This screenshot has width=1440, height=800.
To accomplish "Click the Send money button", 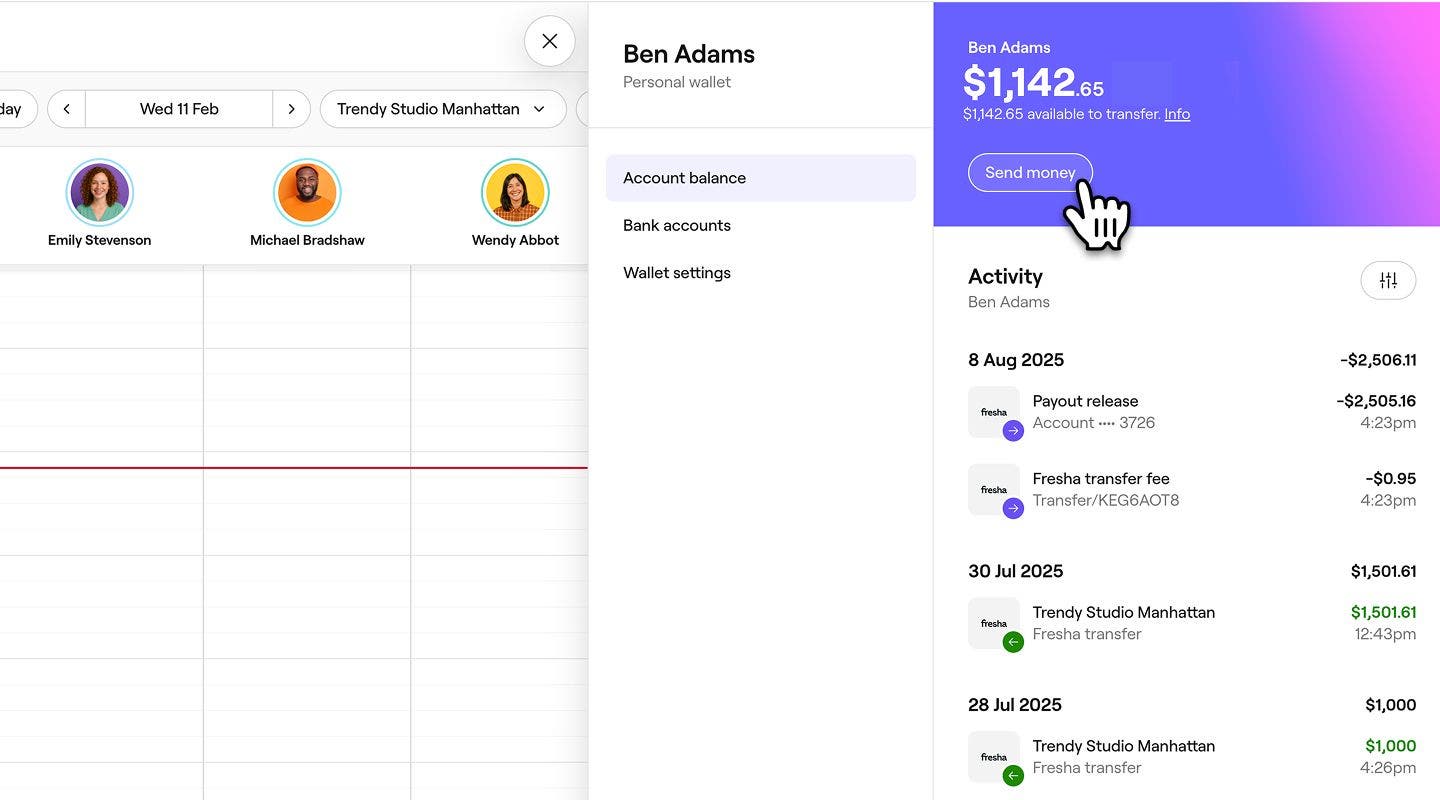I will coord(1030,172).
